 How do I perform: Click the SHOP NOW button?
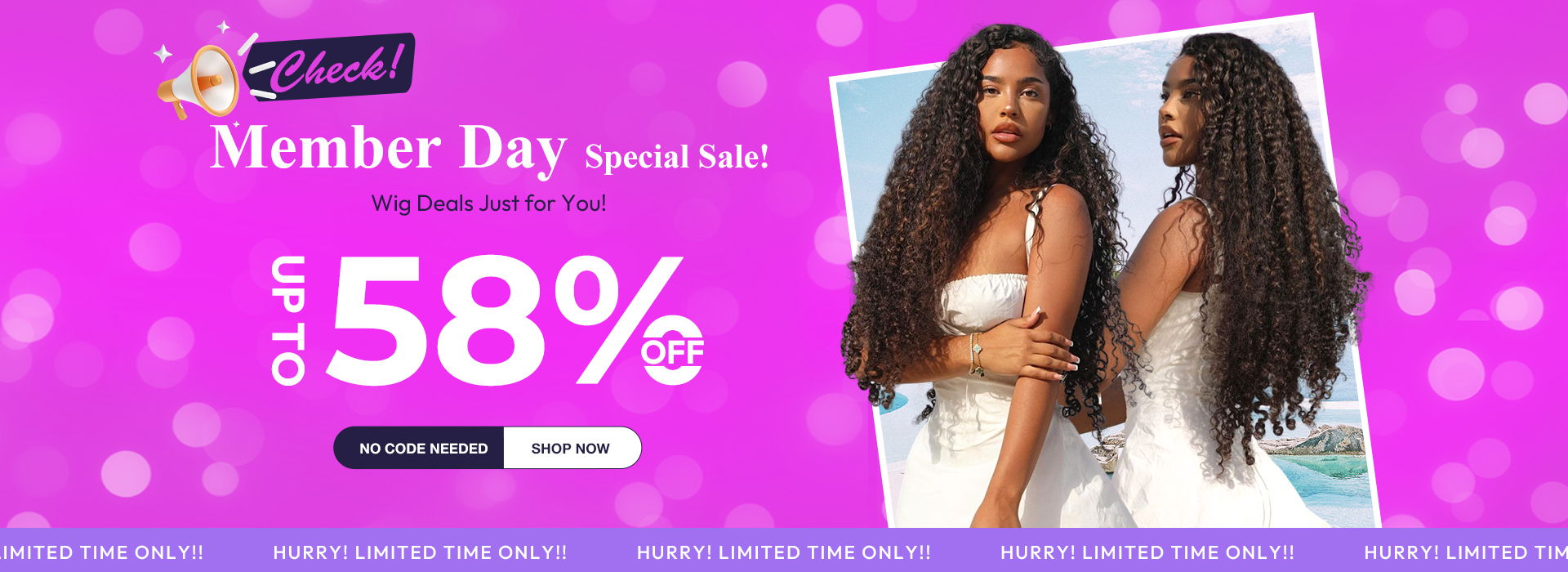coord(572,448)
